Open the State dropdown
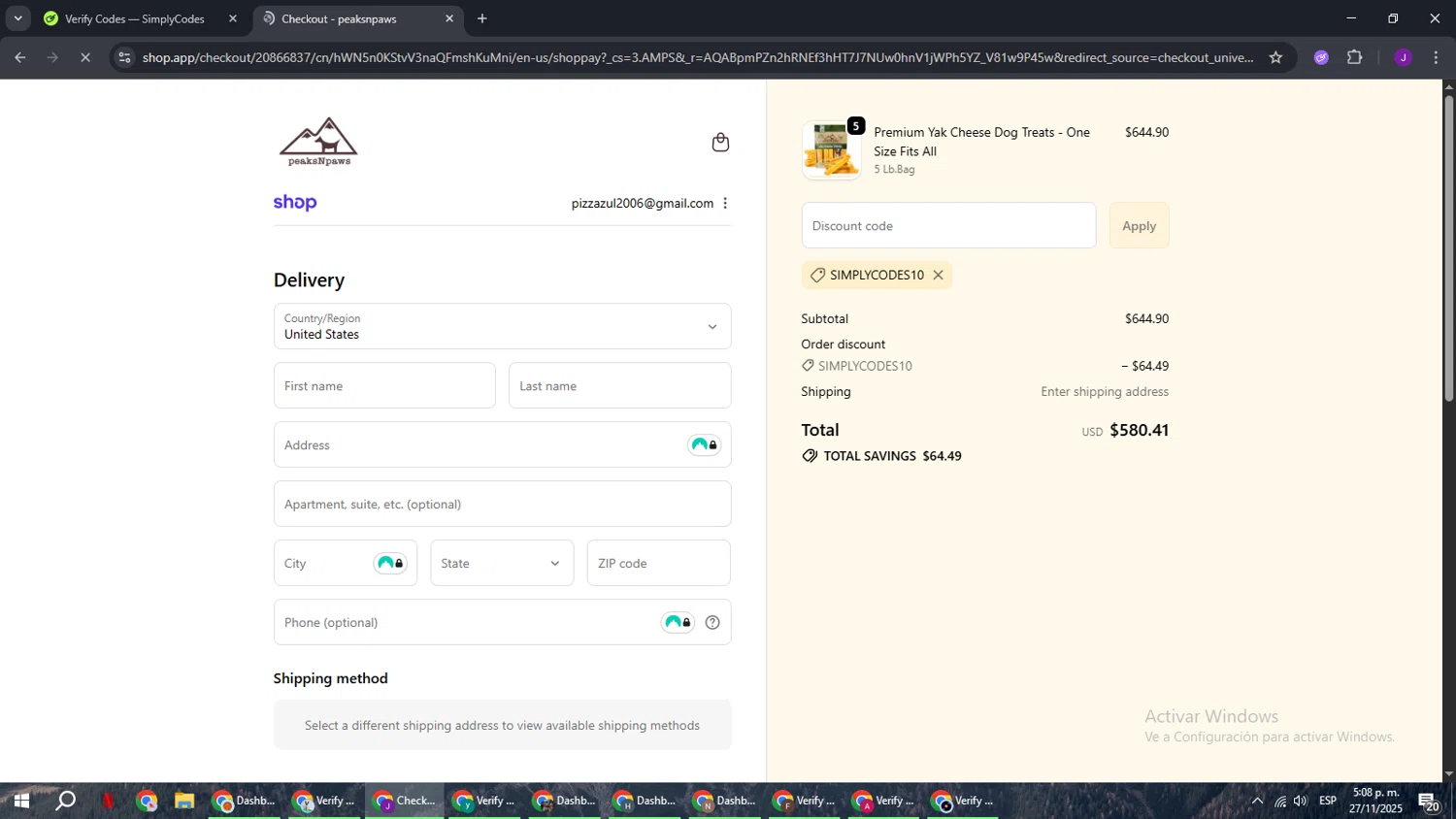The height and width of the screenshot is (819, 1456). [x=502, y=563]
